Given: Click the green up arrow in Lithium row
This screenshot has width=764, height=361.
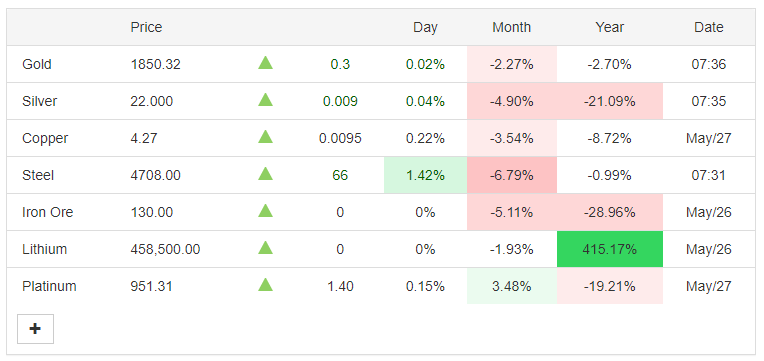Looking at the screenshot, I should click(265, 248).
